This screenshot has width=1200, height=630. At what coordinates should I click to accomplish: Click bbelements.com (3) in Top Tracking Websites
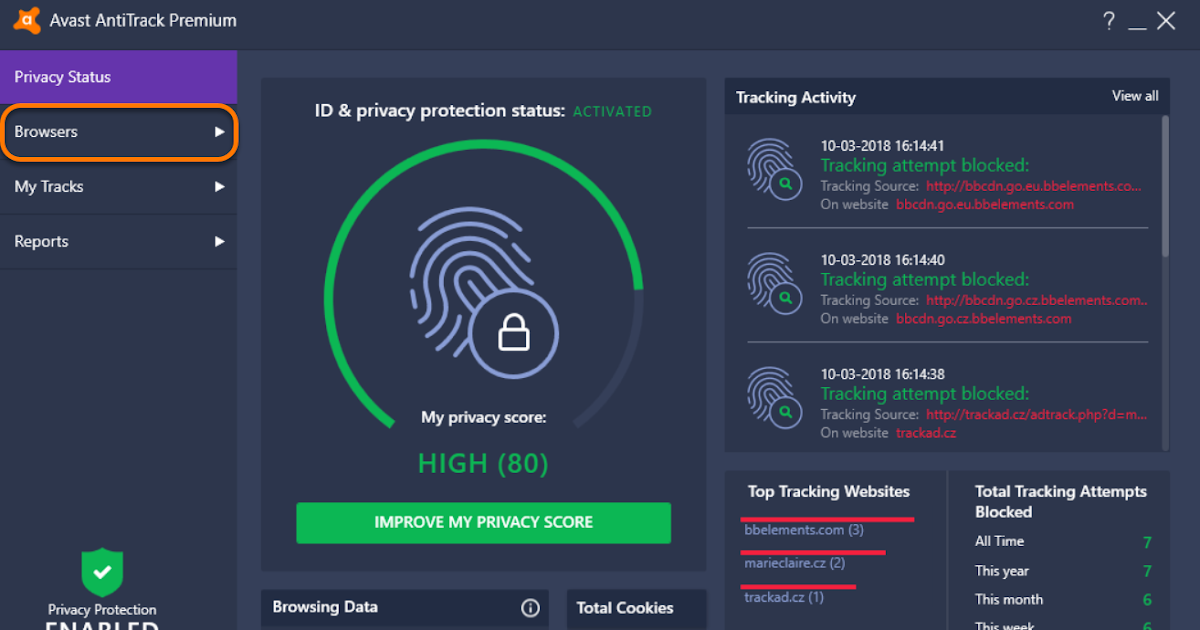pos(804,530)
